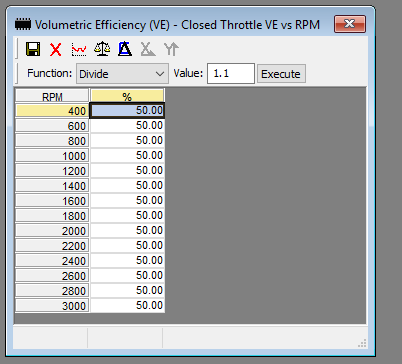
Task: Click the RPM column header
Action: coord(52,96)
